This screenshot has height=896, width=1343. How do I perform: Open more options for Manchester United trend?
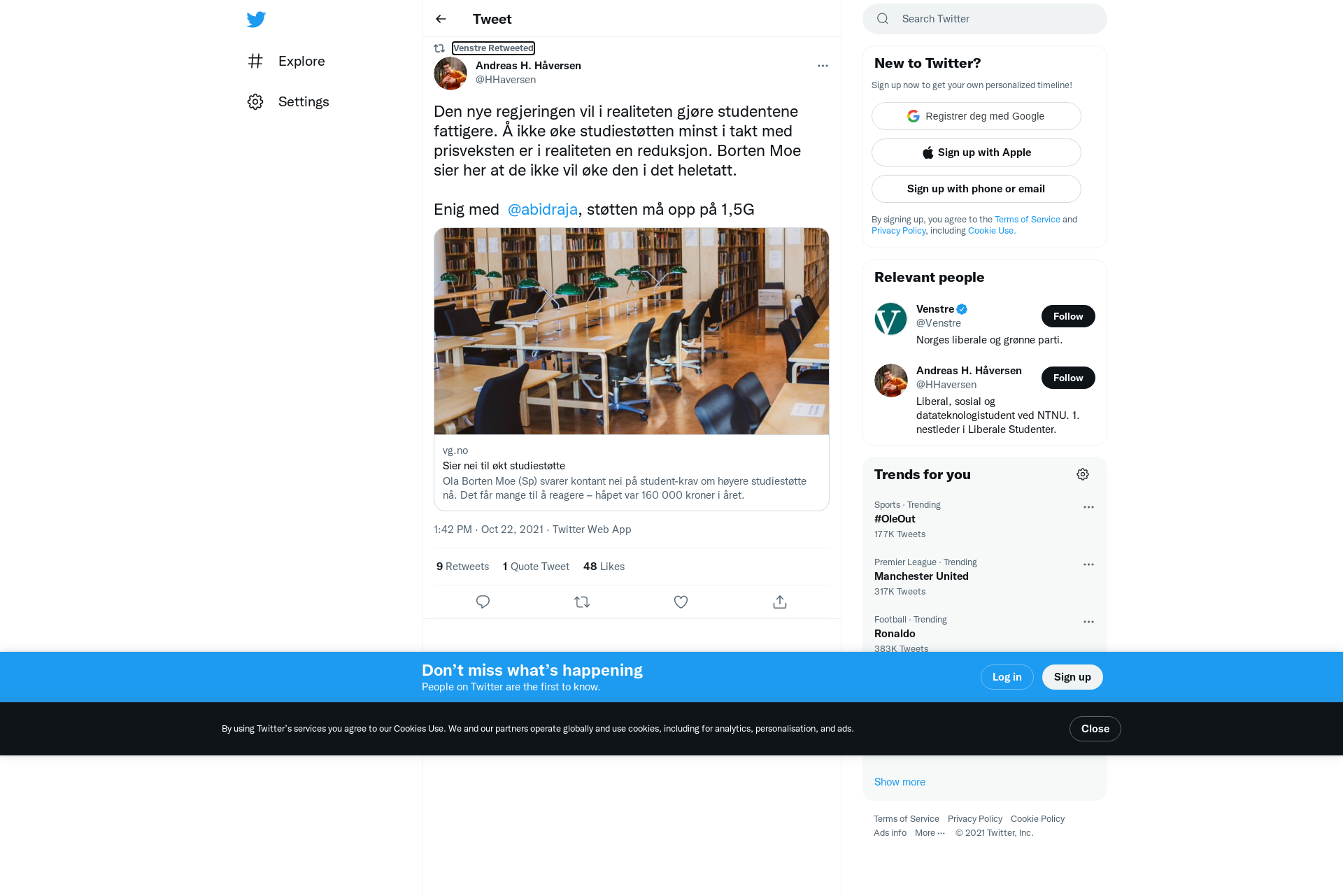pos(1088,564)
